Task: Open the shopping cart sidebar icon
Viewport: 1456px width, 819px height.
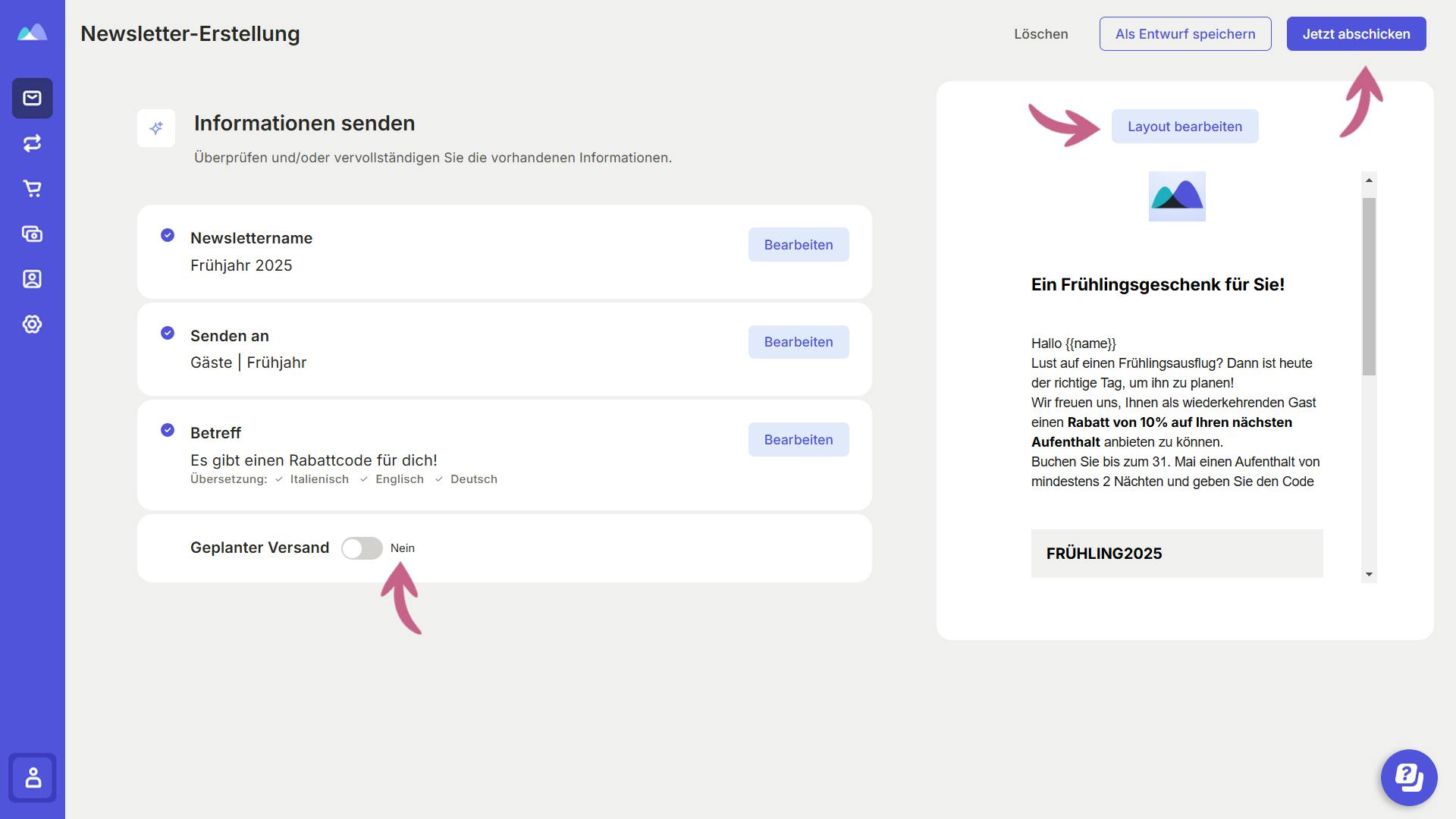Action: (32, 188)
